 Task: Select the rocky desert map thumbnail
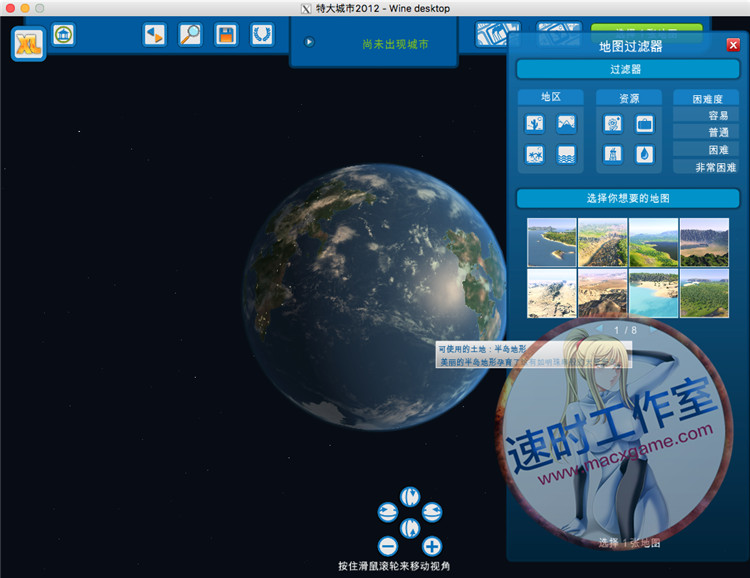tap(603, 293)
